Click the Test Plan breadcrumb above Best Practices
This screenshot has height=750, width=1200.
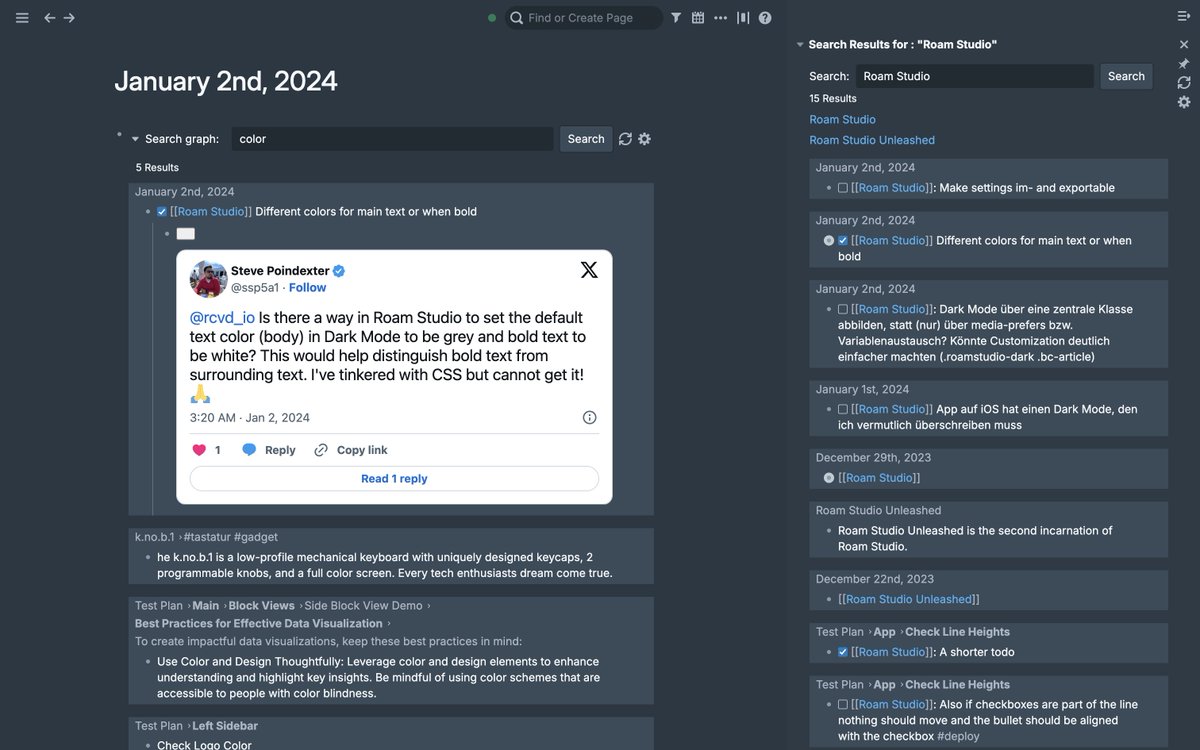159,606
